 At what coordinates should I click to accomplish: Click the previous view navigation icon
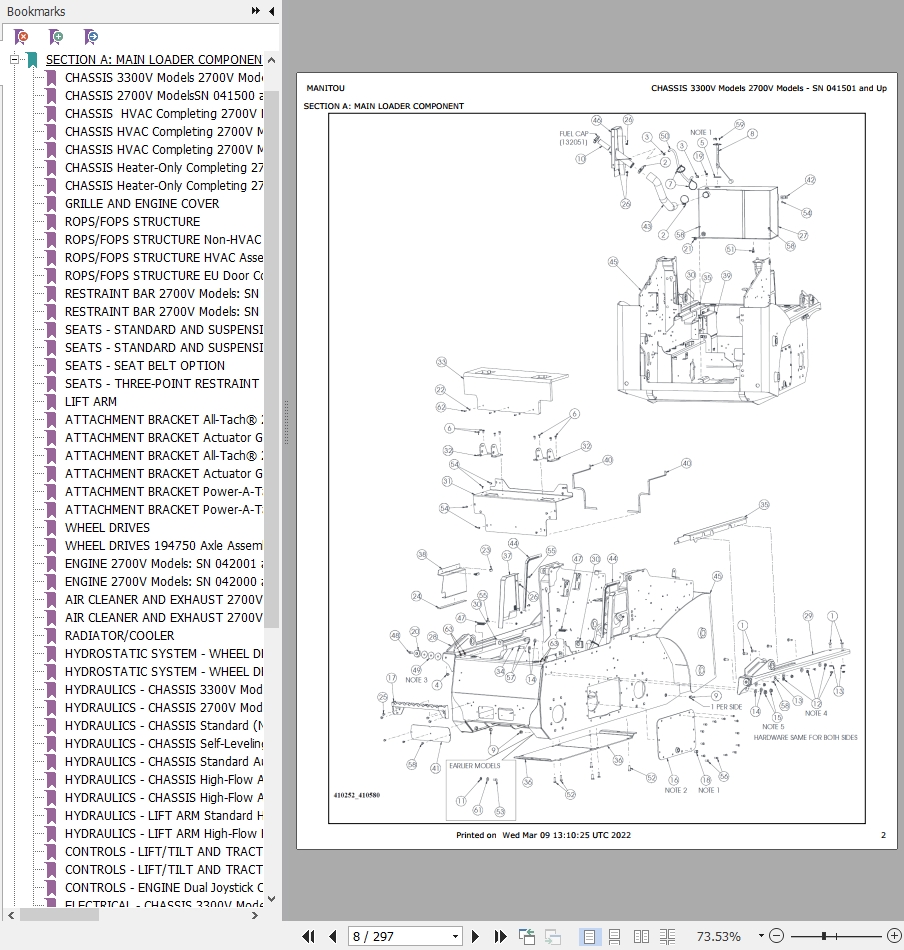click(x=527, y=937)
